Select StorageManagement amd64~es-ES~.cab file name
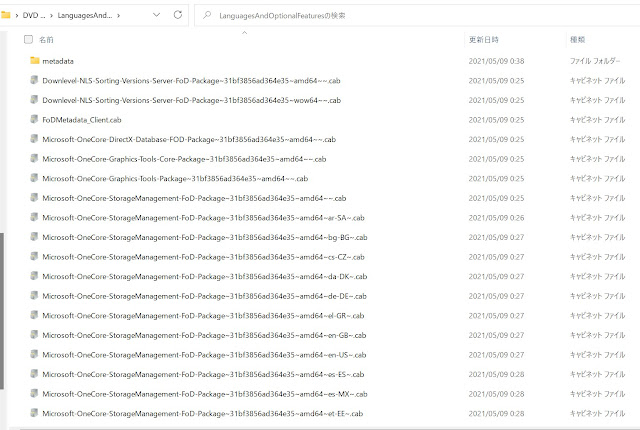The height and width of the screenshot is (430, 640). pyautogui.click(x=203, y=375)
